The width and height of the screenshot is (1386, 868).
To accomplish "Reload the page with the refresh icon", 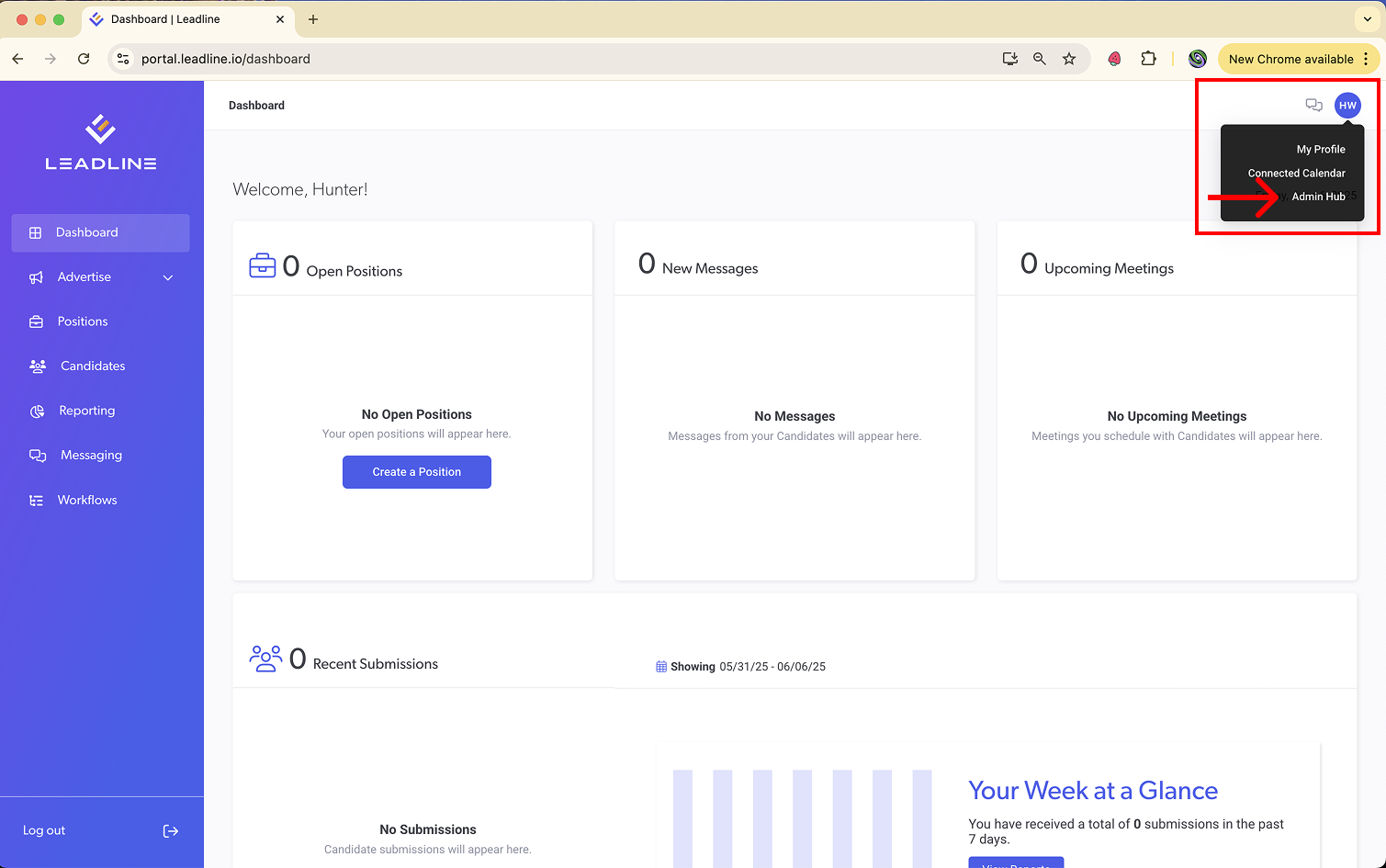I will pyautogui.click(x=84, y=59).
